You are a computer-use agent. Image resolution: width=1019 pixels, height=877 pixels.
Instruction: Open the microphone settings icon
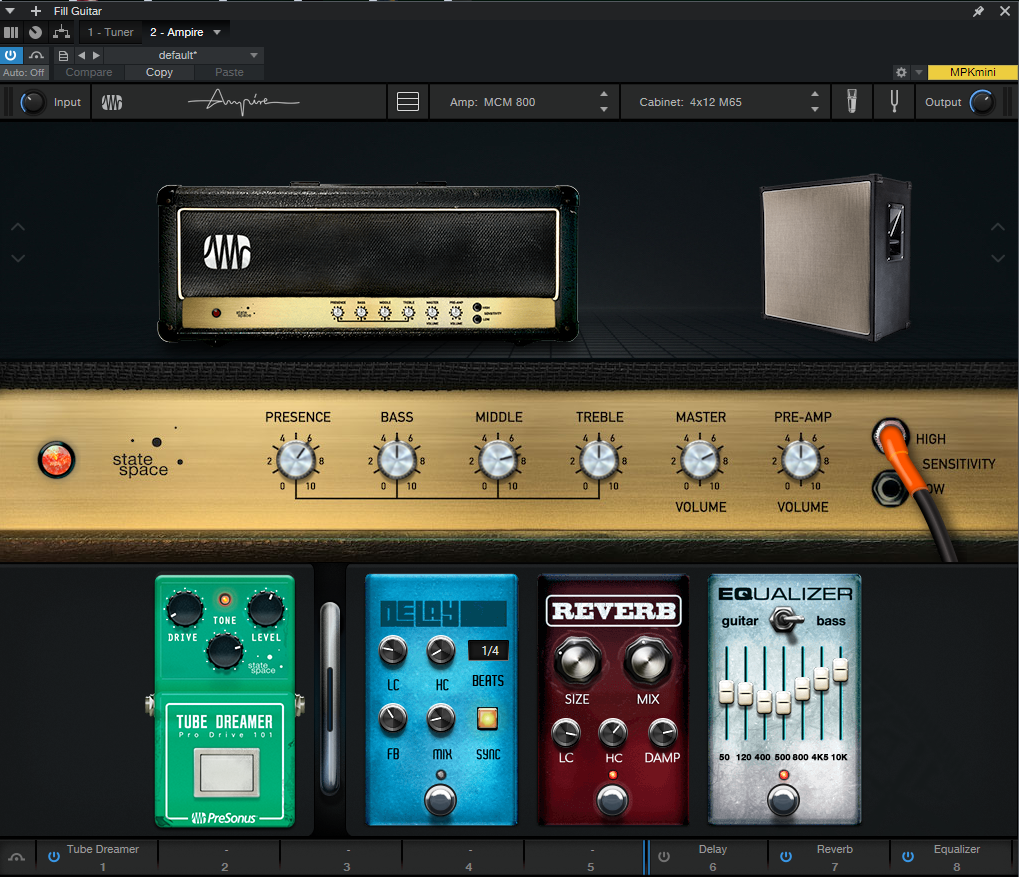point(851,101)
